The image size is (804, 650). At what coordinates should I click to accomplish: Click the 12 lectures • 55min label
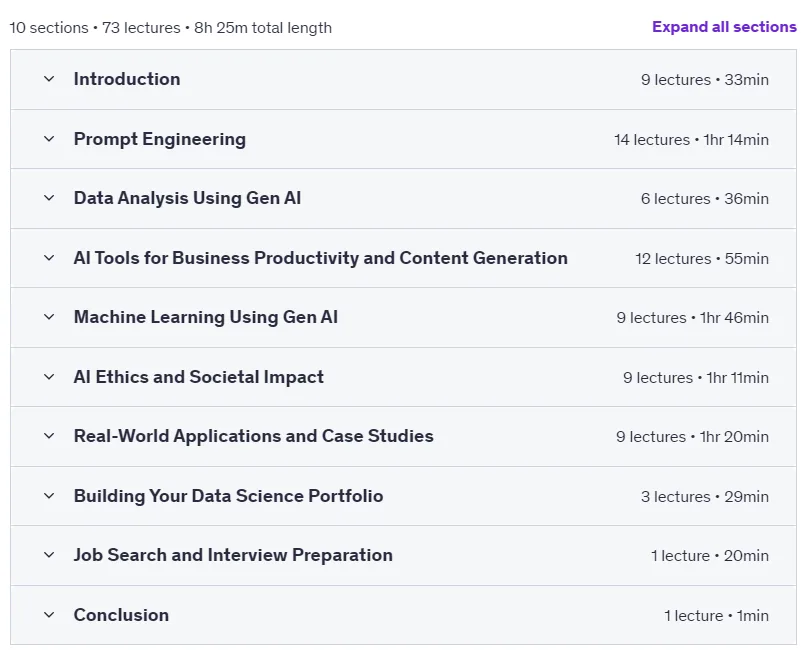[x=702, y=259]
